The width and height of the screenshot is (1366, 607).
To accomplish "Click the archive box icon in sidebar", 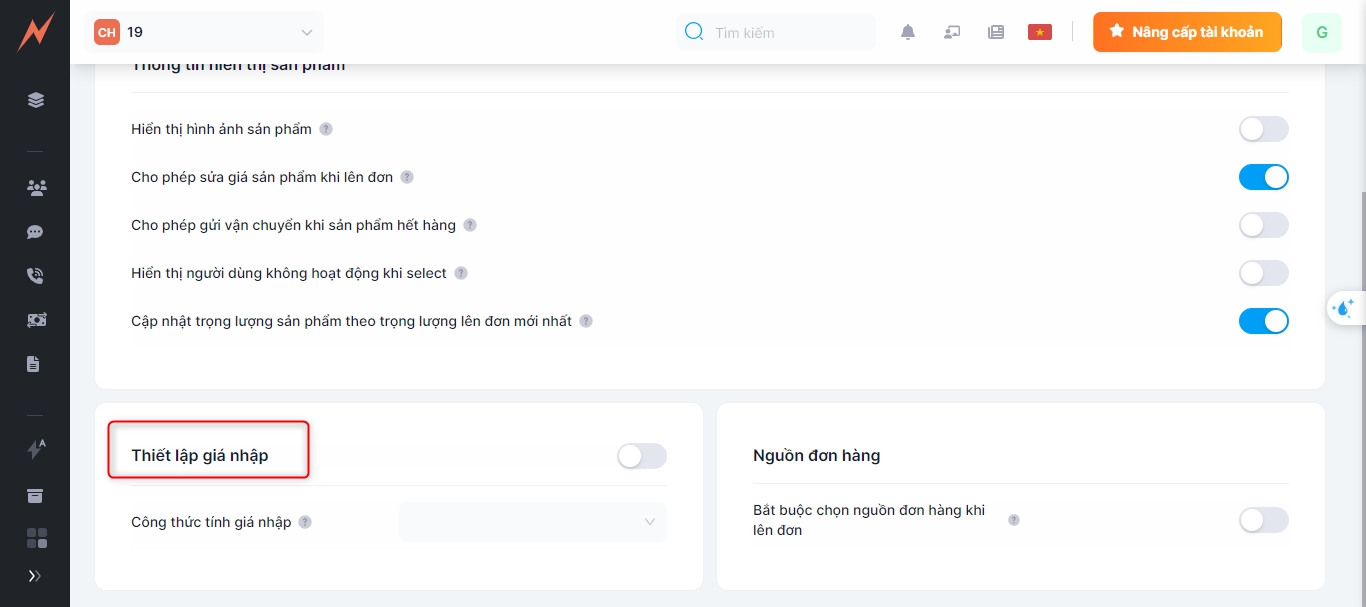I will [35, 496].
